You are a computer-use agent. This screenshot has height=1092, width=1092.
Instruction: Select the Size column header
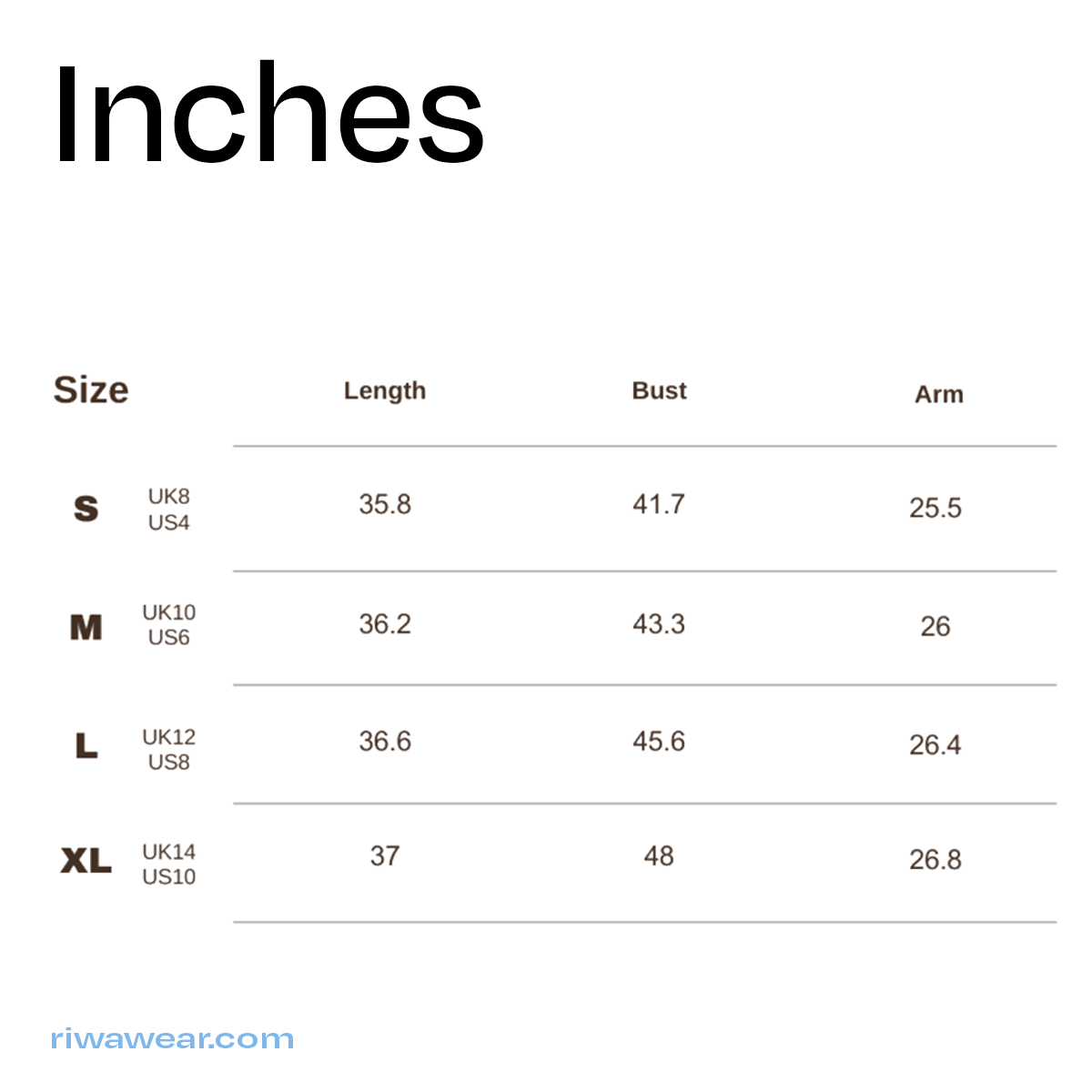click(91, 390)
